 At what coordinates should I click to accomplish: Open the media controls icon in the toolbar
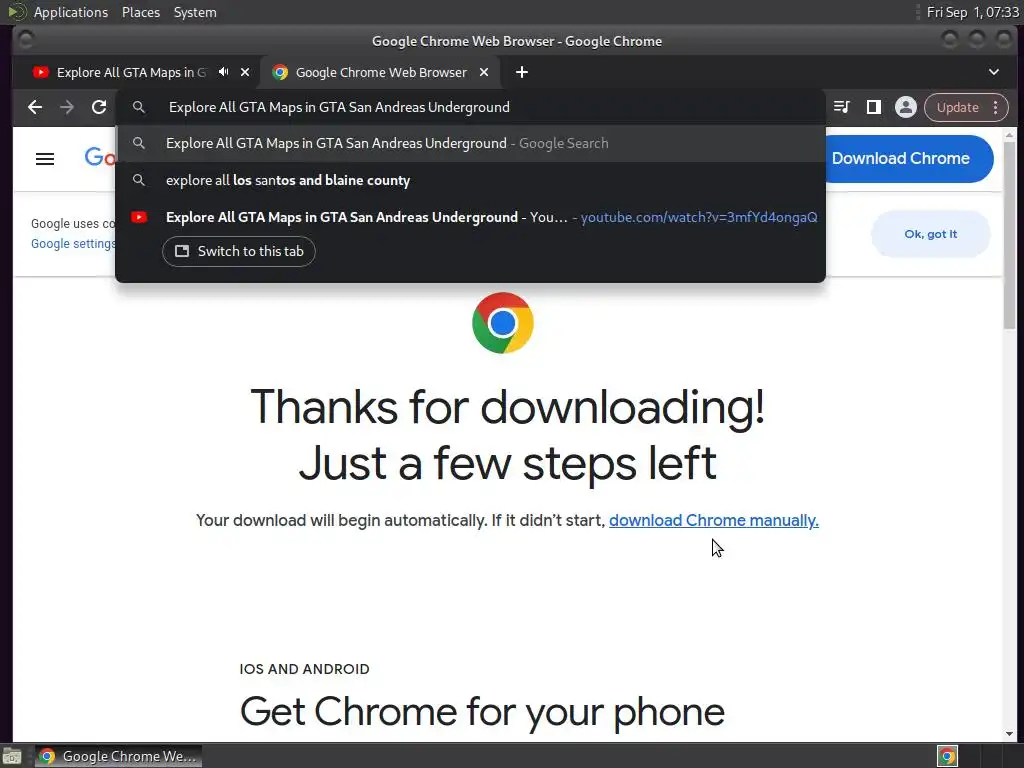842,107
